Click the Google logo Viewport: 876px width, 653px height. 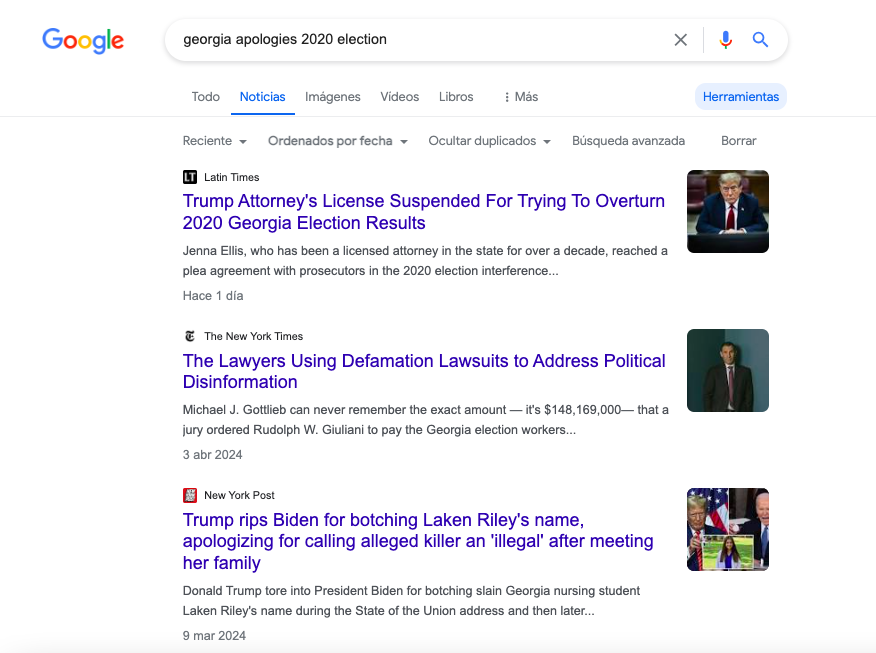(83, 40)
